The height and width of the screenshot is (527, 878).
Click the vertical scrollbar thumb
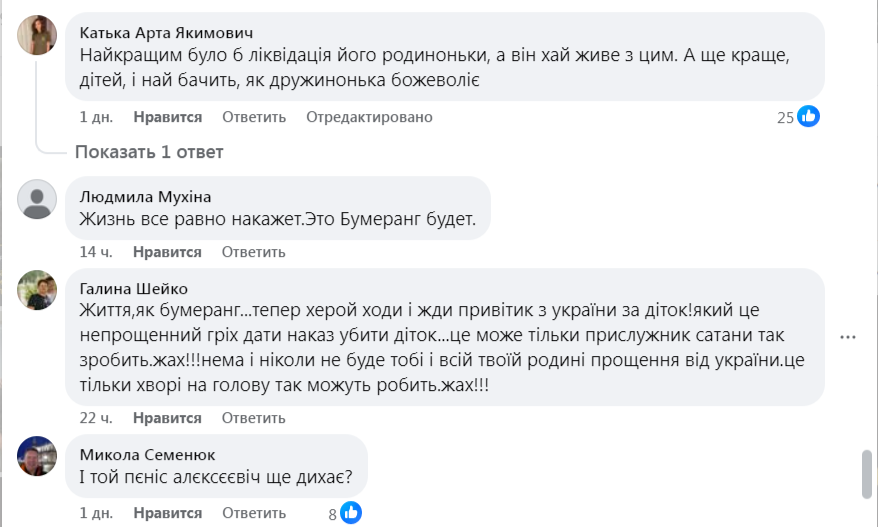(x=867, y=473)
